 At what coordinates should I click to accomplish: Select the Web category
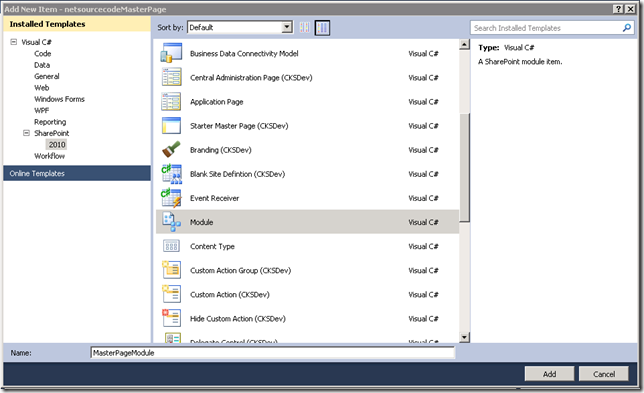41,87
